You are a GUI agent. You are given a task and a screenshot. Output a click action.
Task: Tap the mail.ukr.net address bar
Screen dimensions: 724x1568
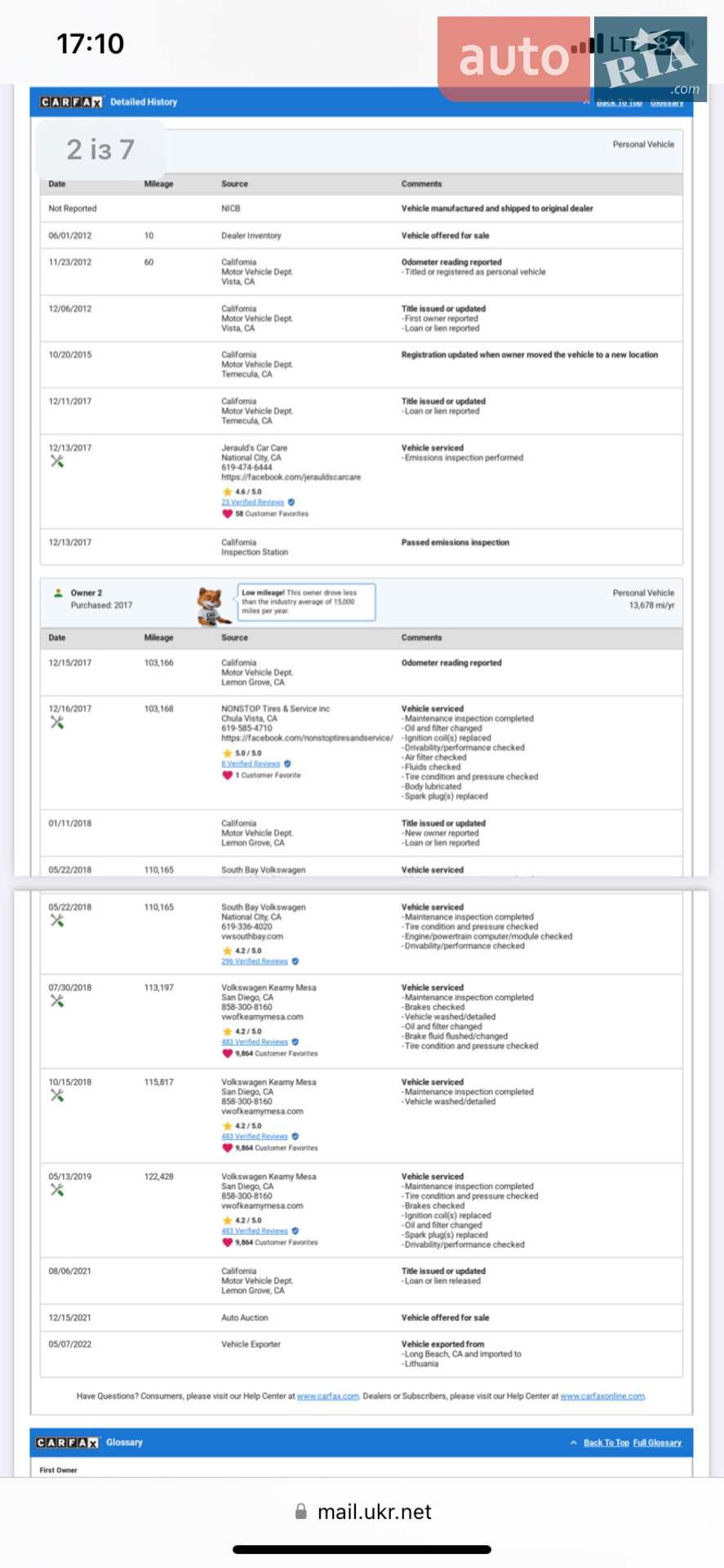tap(362, 1512)
